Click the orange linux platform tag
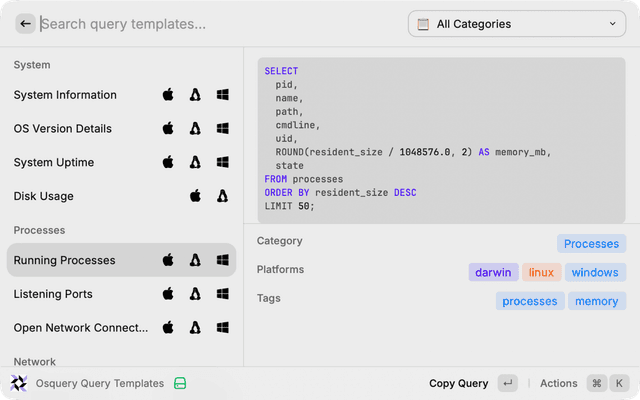Image resolution: width=640 pixels, height=400 pixels. (x=541, y=272)
